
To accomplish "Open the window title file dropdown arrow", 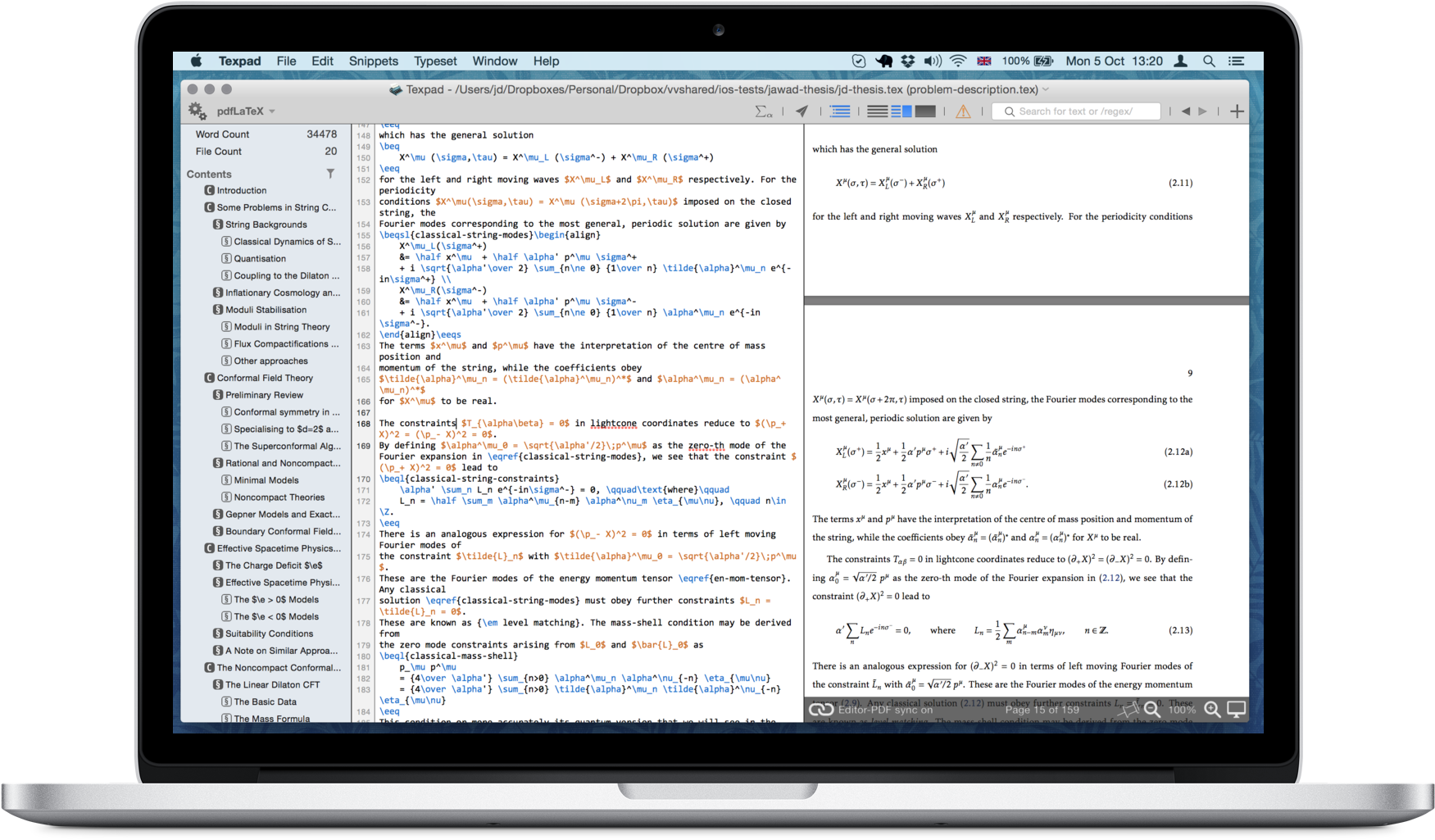I will click(1046, 89).
